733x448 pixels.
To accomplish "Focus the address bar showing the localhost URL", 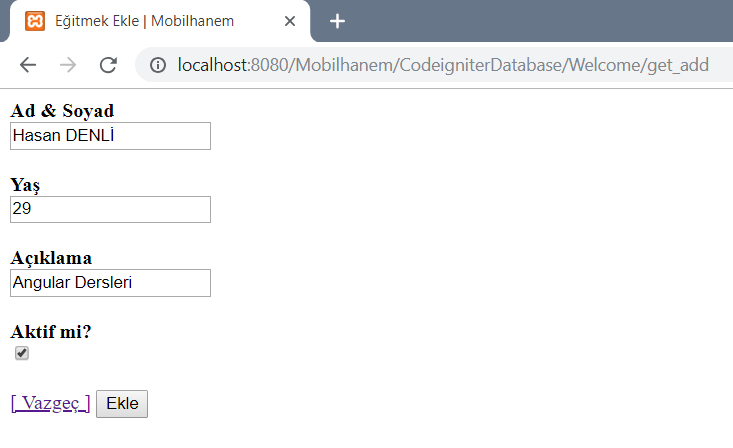I will pos(442,65).
